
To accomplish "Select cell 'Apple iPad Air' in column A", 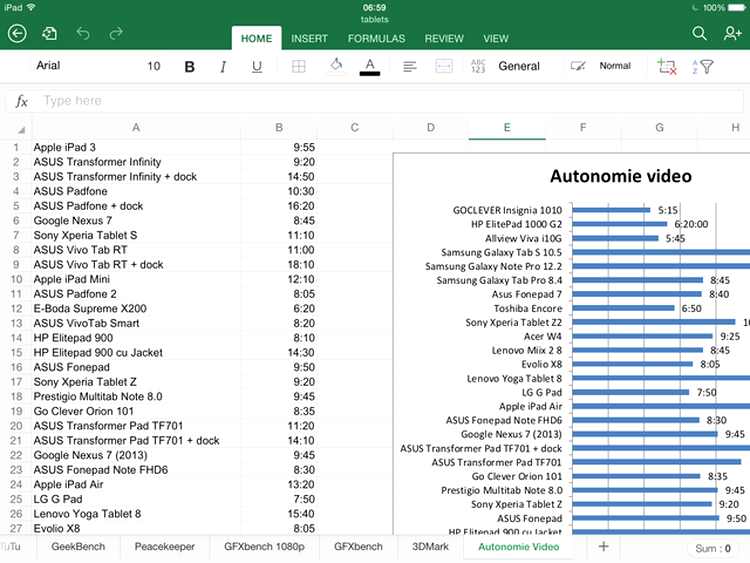I will pyautogui.click(x=136, y=485).
